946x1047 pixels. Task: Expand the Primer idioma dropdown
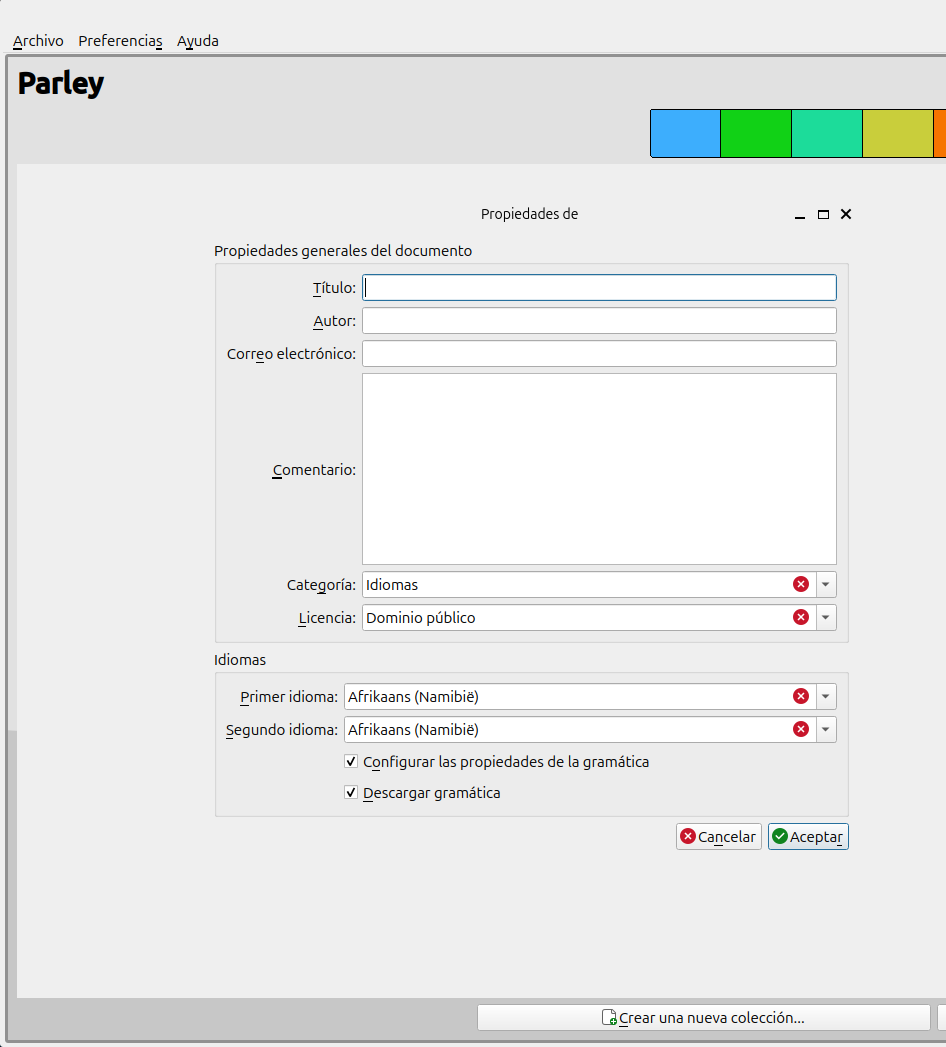(x=826, y=697)
